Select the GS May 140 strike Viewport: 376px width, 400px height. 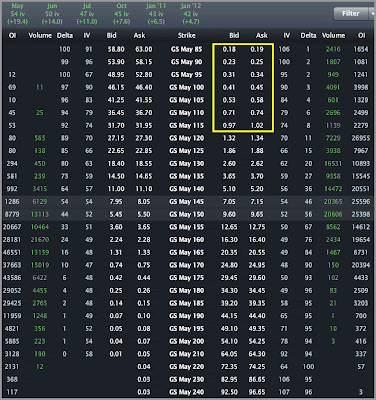pyautogui.click(x=187, y=189)
